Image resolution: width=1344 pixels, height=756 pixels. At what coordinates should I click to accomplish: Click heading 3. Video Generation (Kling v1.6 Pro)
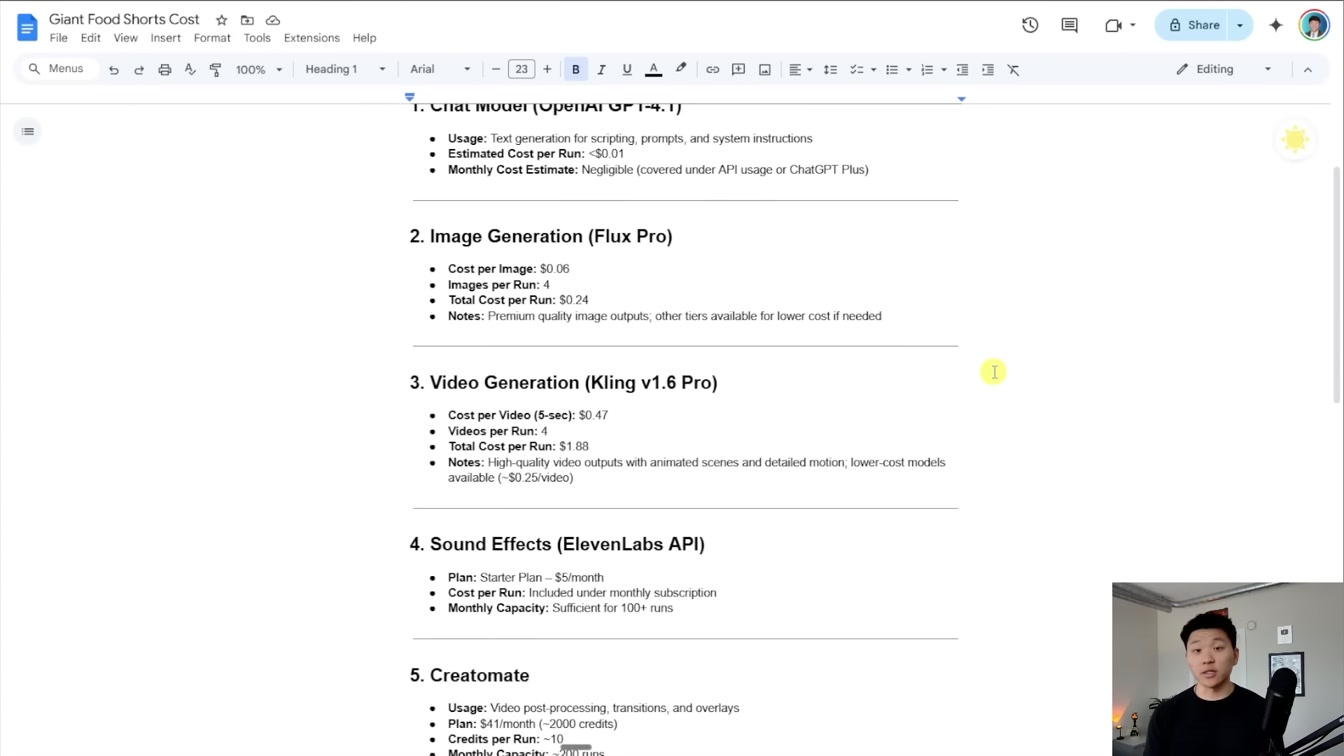tap(563, 382)
